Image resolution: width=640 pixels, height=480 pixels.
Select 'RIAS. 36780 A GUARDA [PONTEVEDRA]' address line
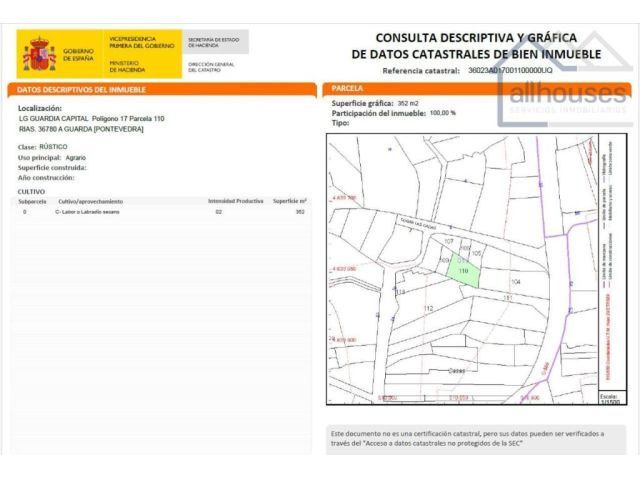[81, 129]
